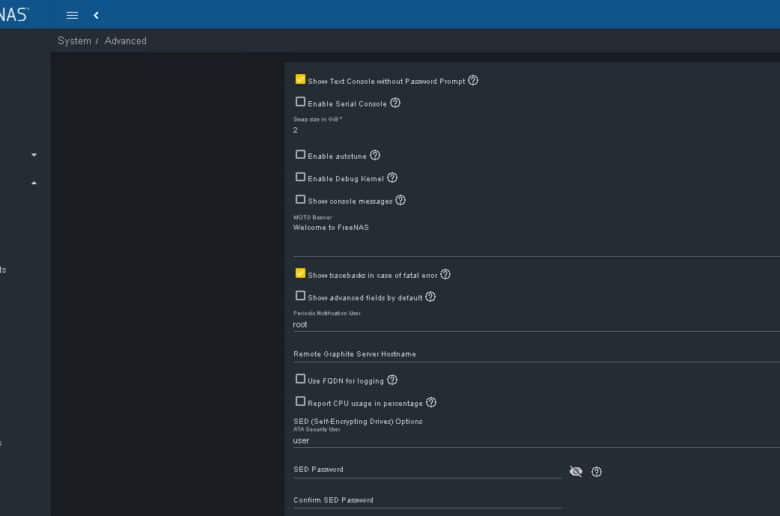
Task: Expand the sidebar item with the down arrow
Action: click(34, 155)
